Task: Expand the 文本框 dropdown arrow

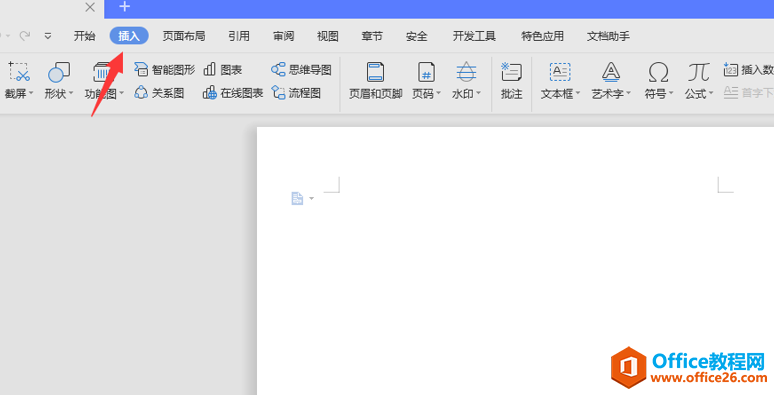Action: 578,93
